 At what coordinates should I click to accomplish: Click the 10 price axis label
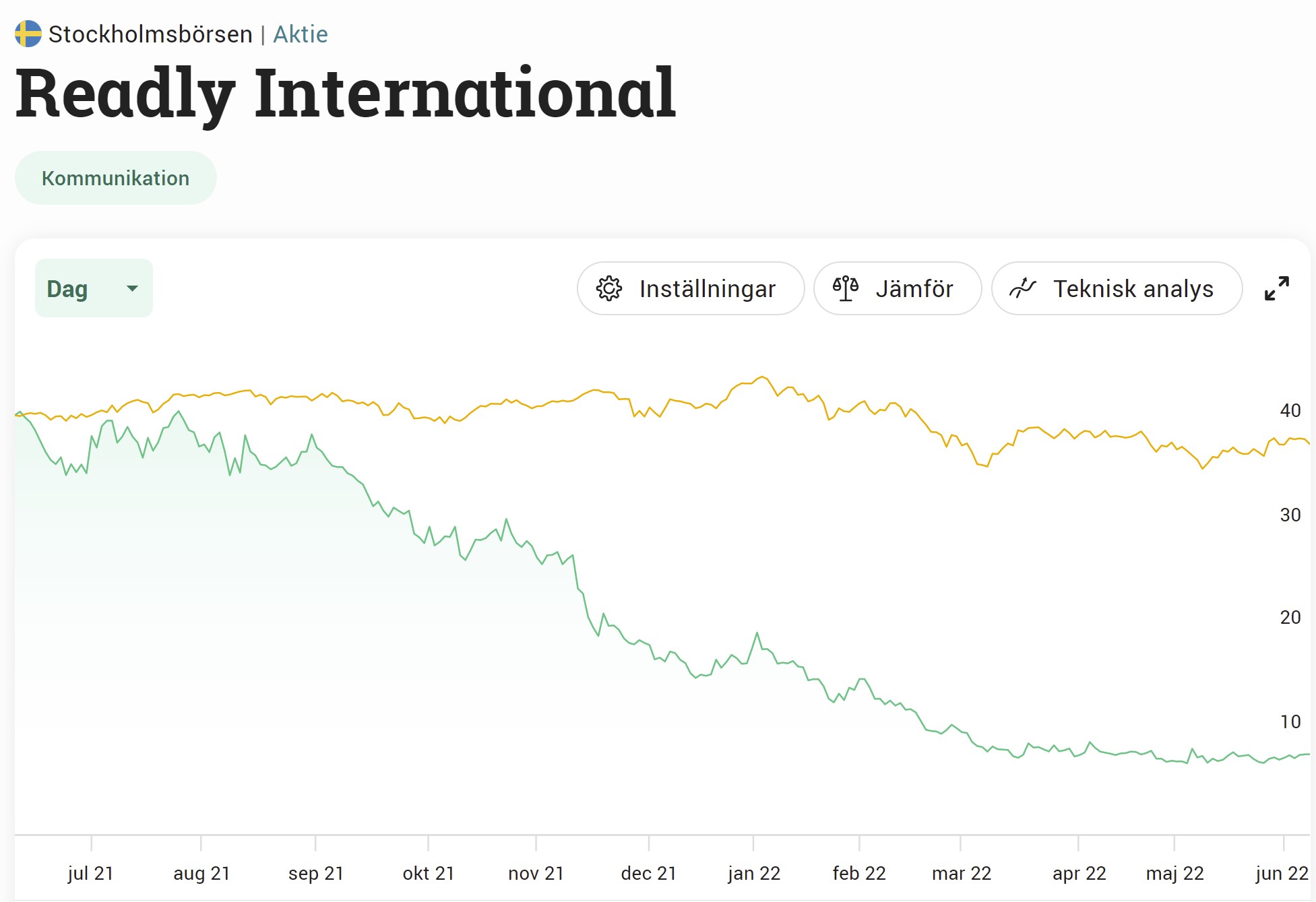click(x=1290, y=721)
